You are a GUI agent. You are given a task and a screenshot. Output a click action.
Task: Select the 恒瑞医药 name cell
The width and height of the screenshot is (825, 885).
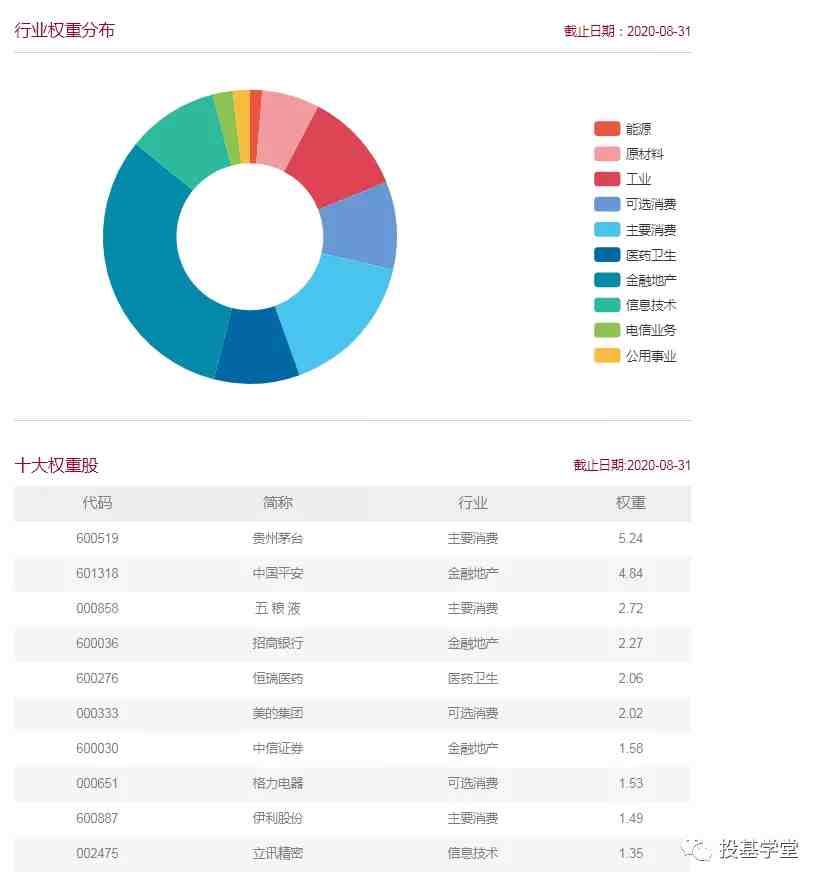click(278, 678)
